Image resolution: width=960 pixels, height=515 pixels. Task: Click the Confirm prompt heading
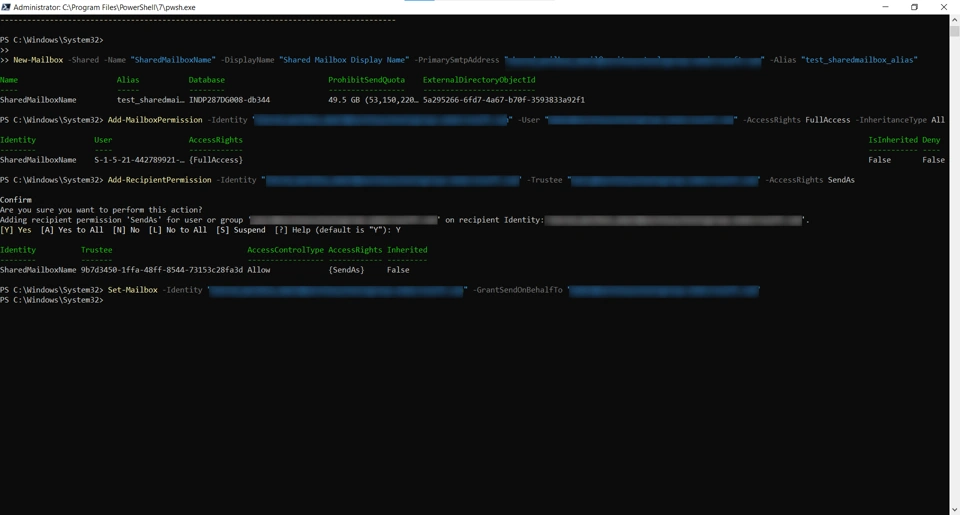click(x=16, y=200)
